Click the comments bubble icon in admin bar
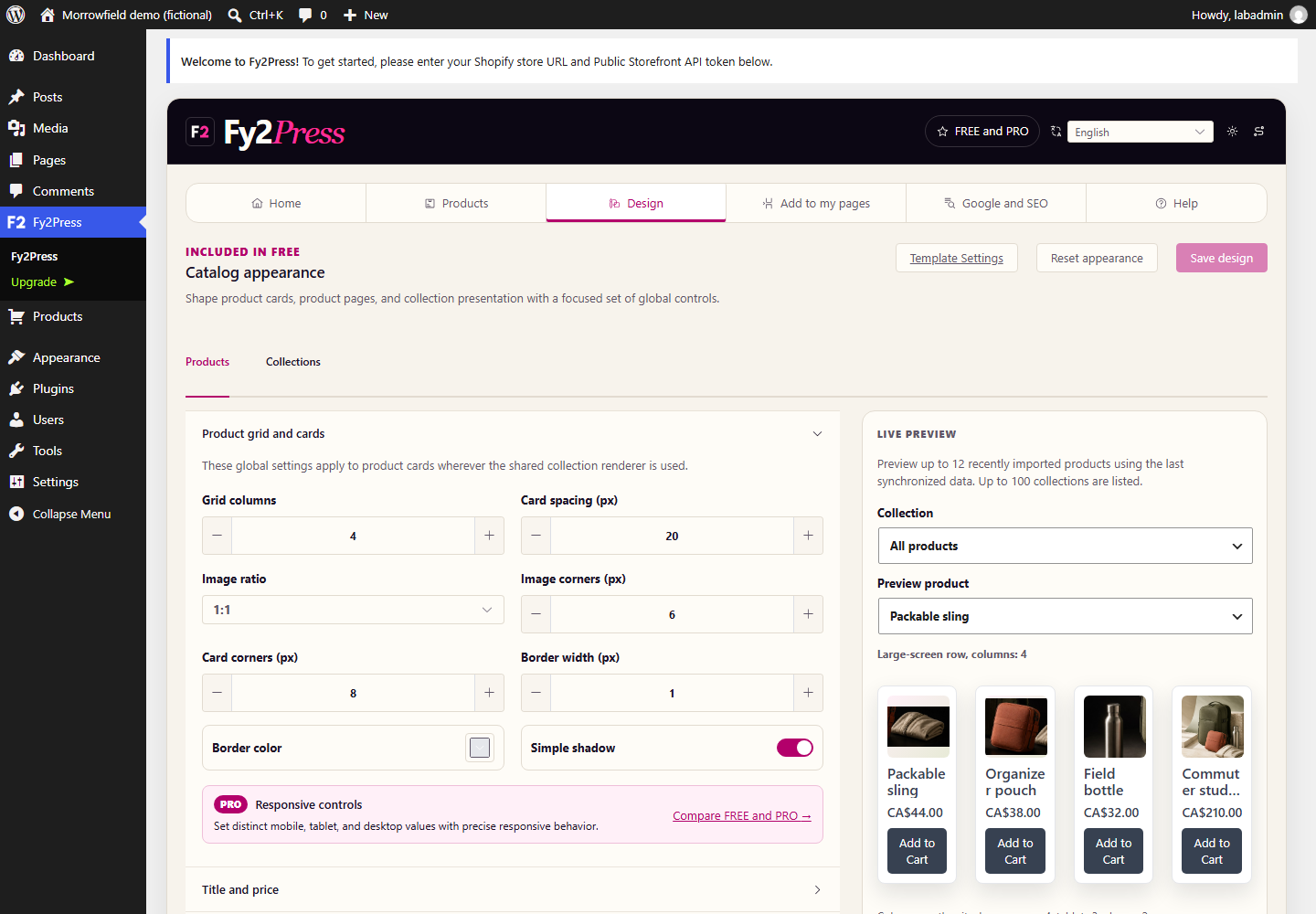The image size is (1316, 914). (x=305, y=15)
